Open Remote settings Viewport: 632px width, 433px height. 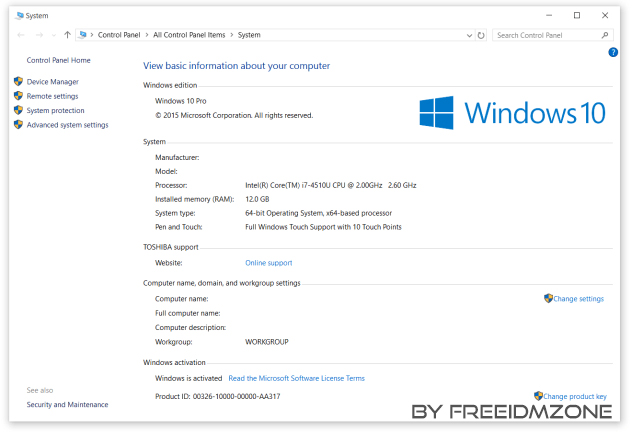coord(52,96)
